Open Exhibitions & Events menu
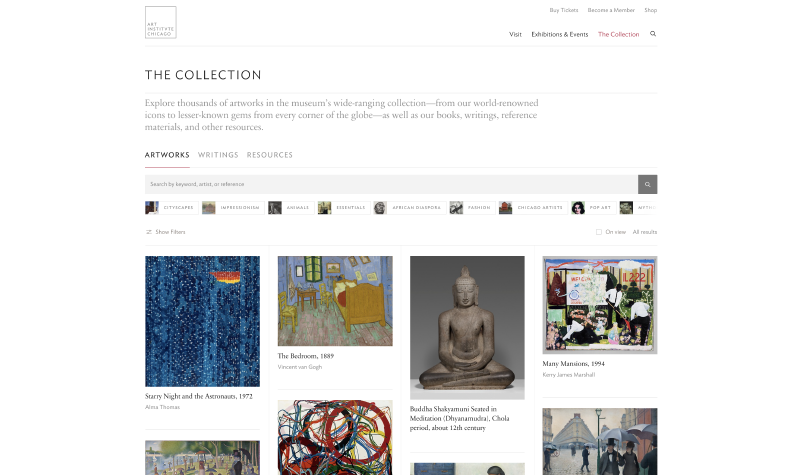Image resolution: width=800 pixels, height=475 pixels. pyautogui.click(x=560, y=34)
